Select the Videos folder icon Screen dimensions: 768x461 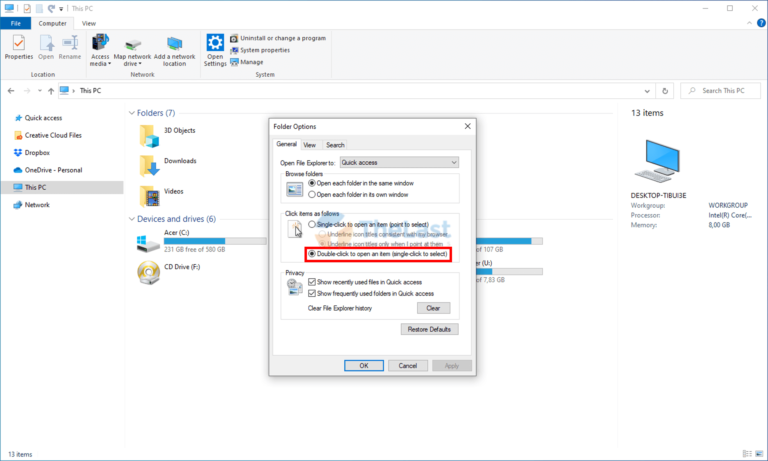(149, 196)
